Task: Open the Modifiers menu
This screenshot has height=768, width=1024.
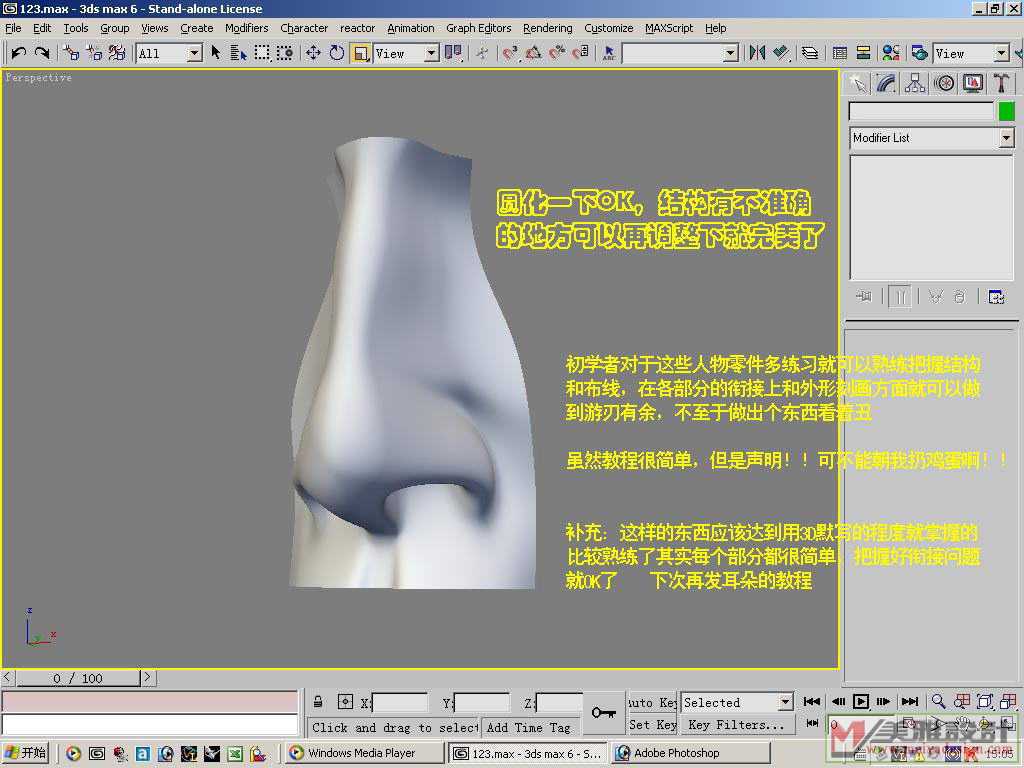Action: pyautogui.click(x=246, y=28)
